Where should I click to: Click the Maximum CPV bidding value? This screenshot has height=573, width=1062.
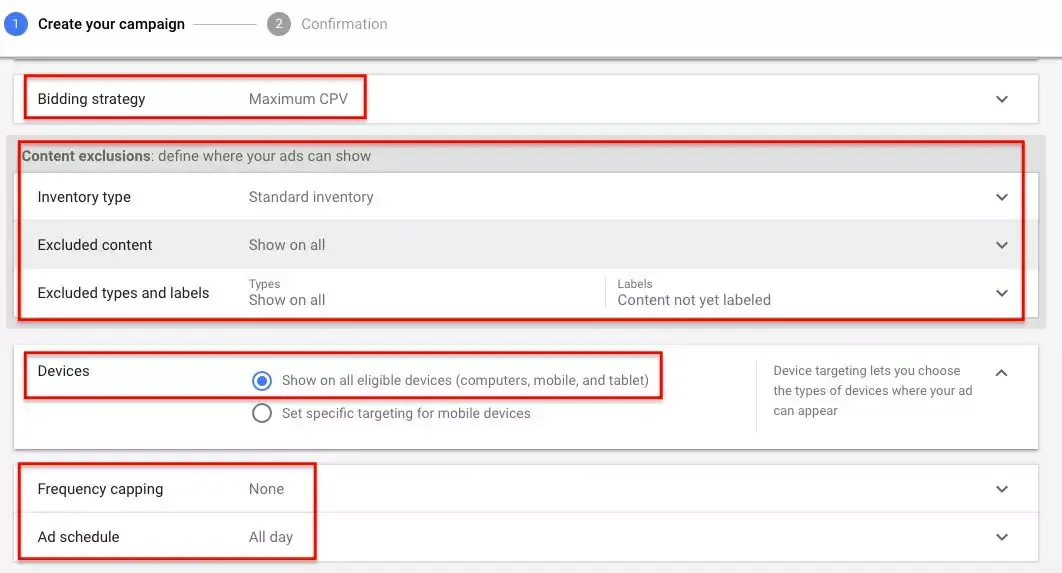298,99
